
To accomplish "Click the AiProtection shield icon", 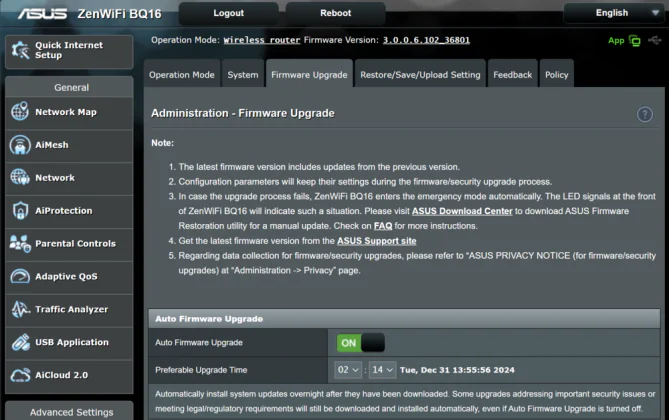I will click(20, 210).
